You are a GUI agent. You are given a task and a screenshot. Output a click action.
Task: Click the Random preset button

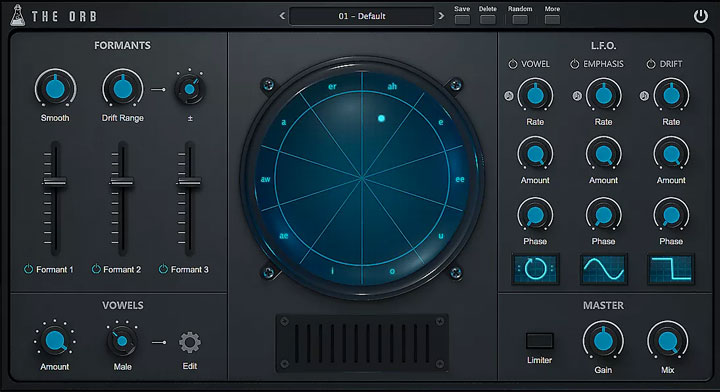pyautogui.click(x=520, y=19)
